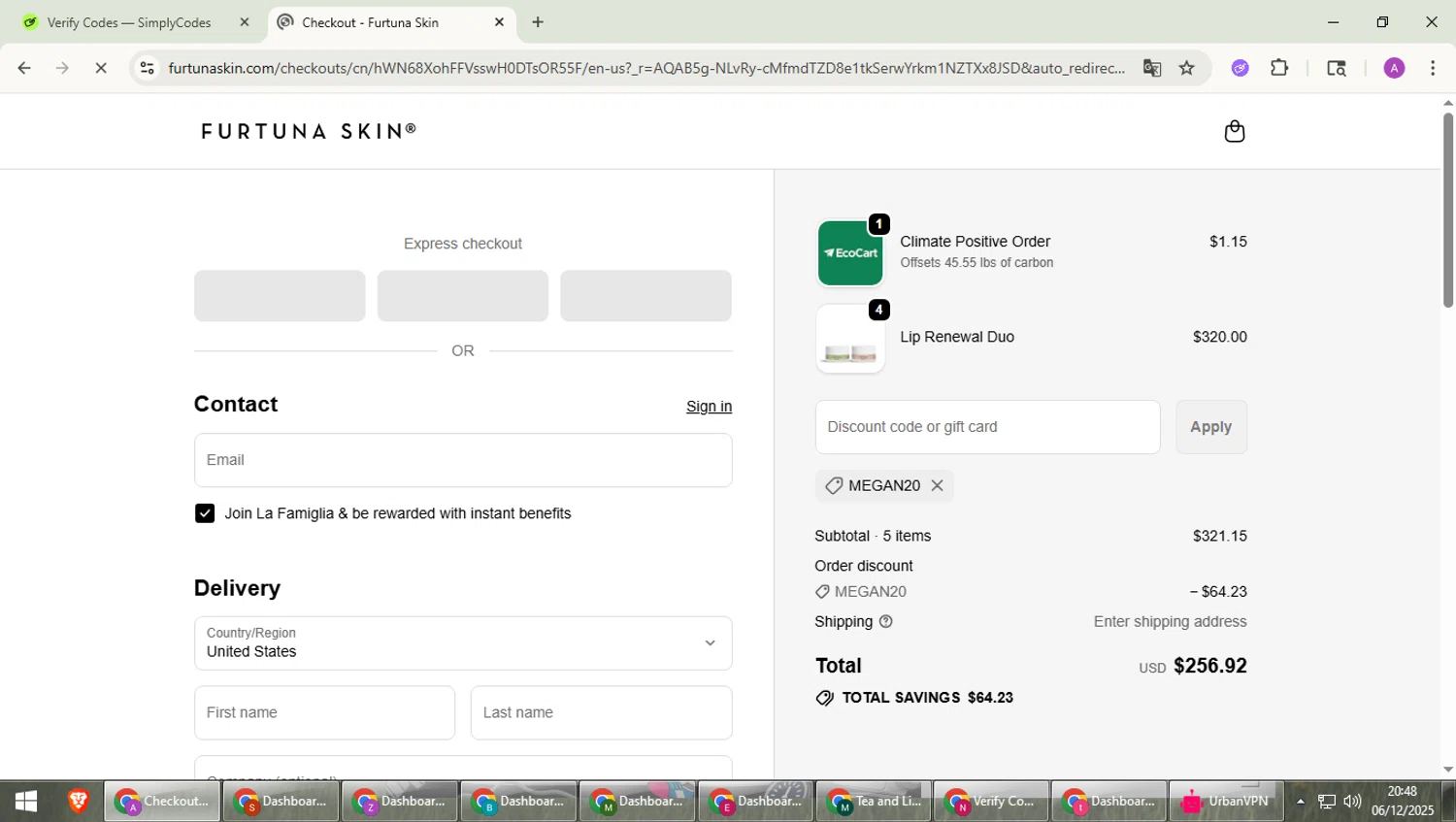Uncheck Join La Famiglia rewards checkbox
Image resolution: width=1456 pixels, height=822 pixels.
(205, 513)
